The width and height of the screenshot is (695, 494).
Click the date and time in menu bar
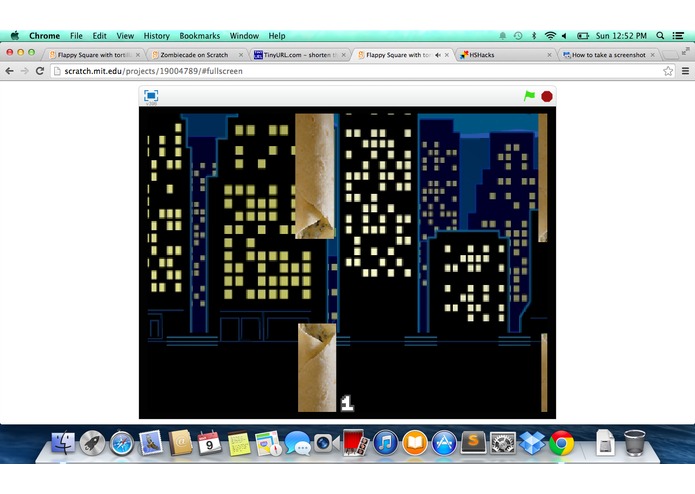point(621,35)
